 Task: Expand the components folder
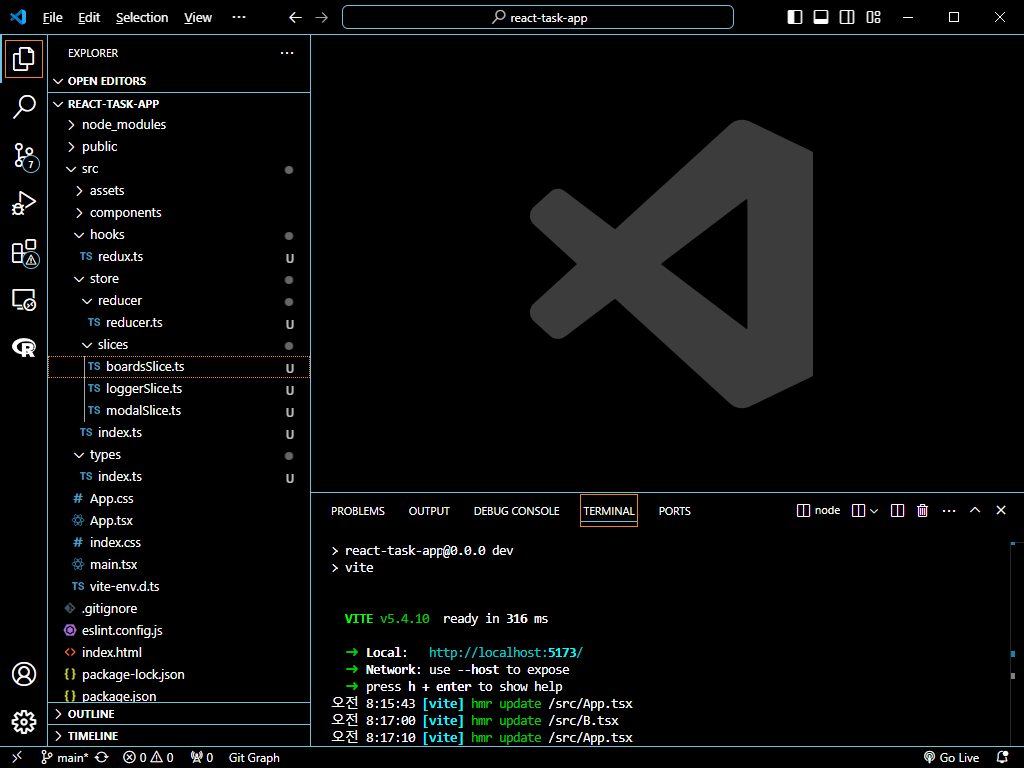pos(179,213)
